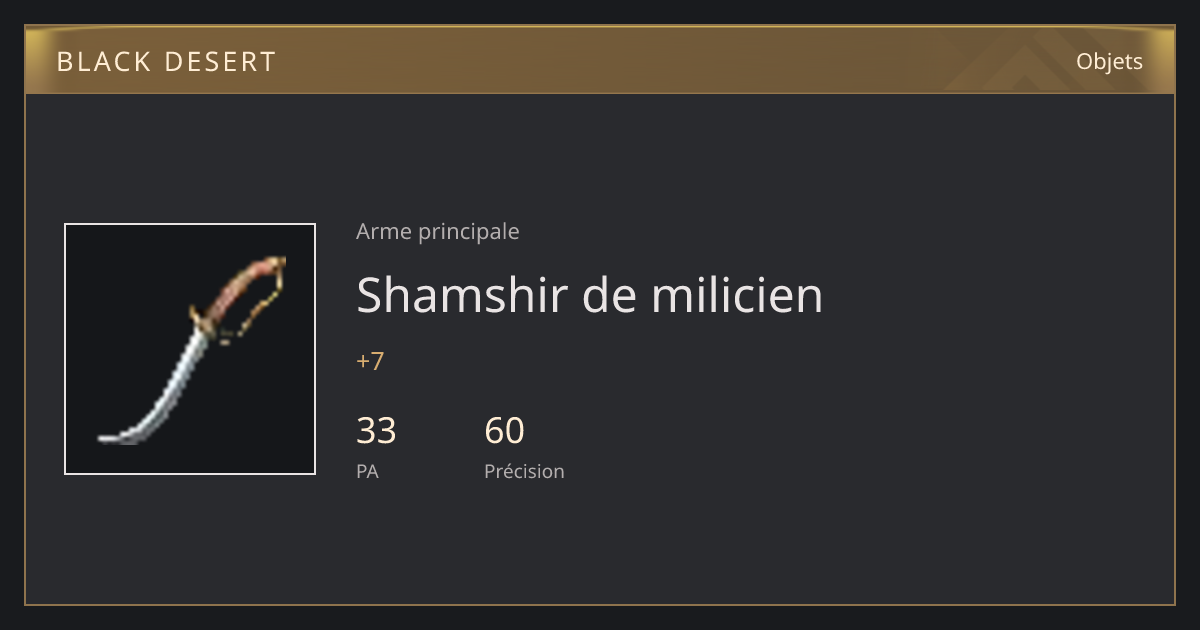1200x630 pixels.
Task: Click the 60 accuracy value
Action: pos(504,431)
